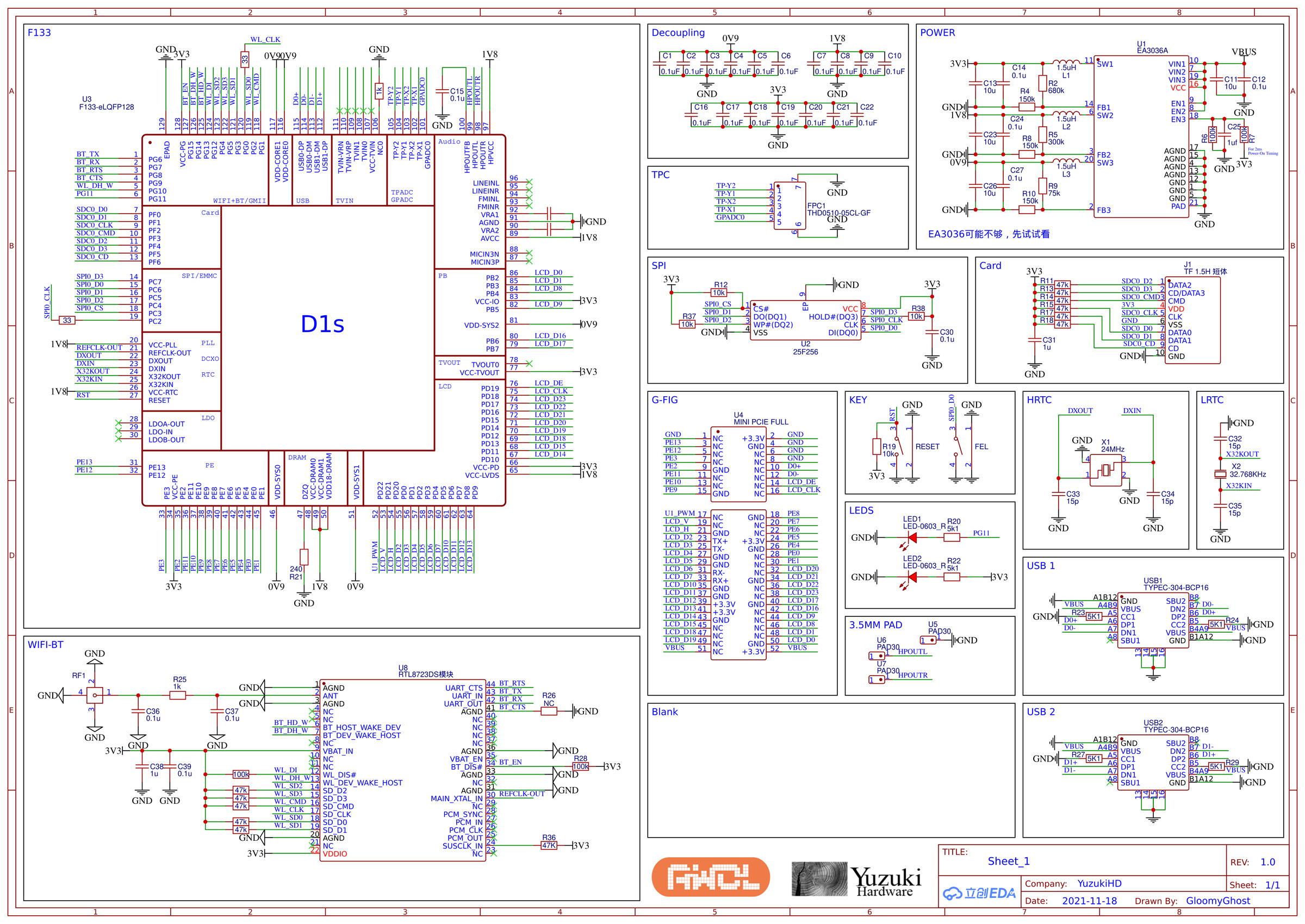Click the LRTC section heading
The width and height of the screenshot is (1305, 924).
coord(1211,399)
